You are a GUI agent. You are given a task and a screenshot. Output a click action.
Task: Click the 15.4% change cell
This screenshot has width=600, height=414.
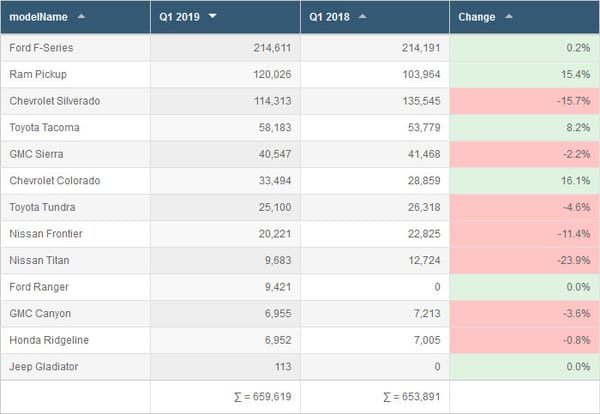[524, 74]
